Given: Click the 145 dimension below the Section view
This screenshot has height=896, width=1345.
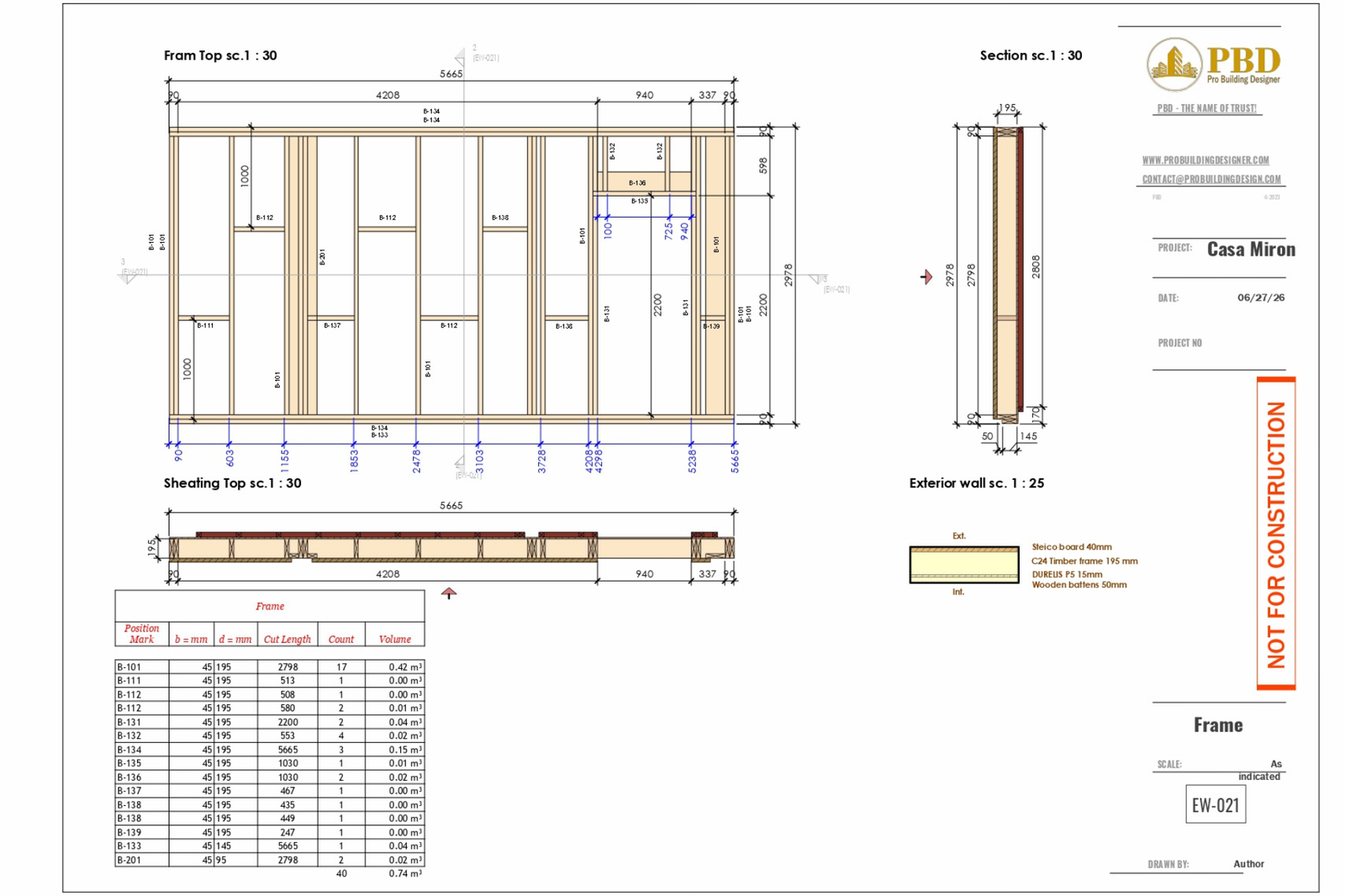Looking at the screenshot, I should 1028,436.
